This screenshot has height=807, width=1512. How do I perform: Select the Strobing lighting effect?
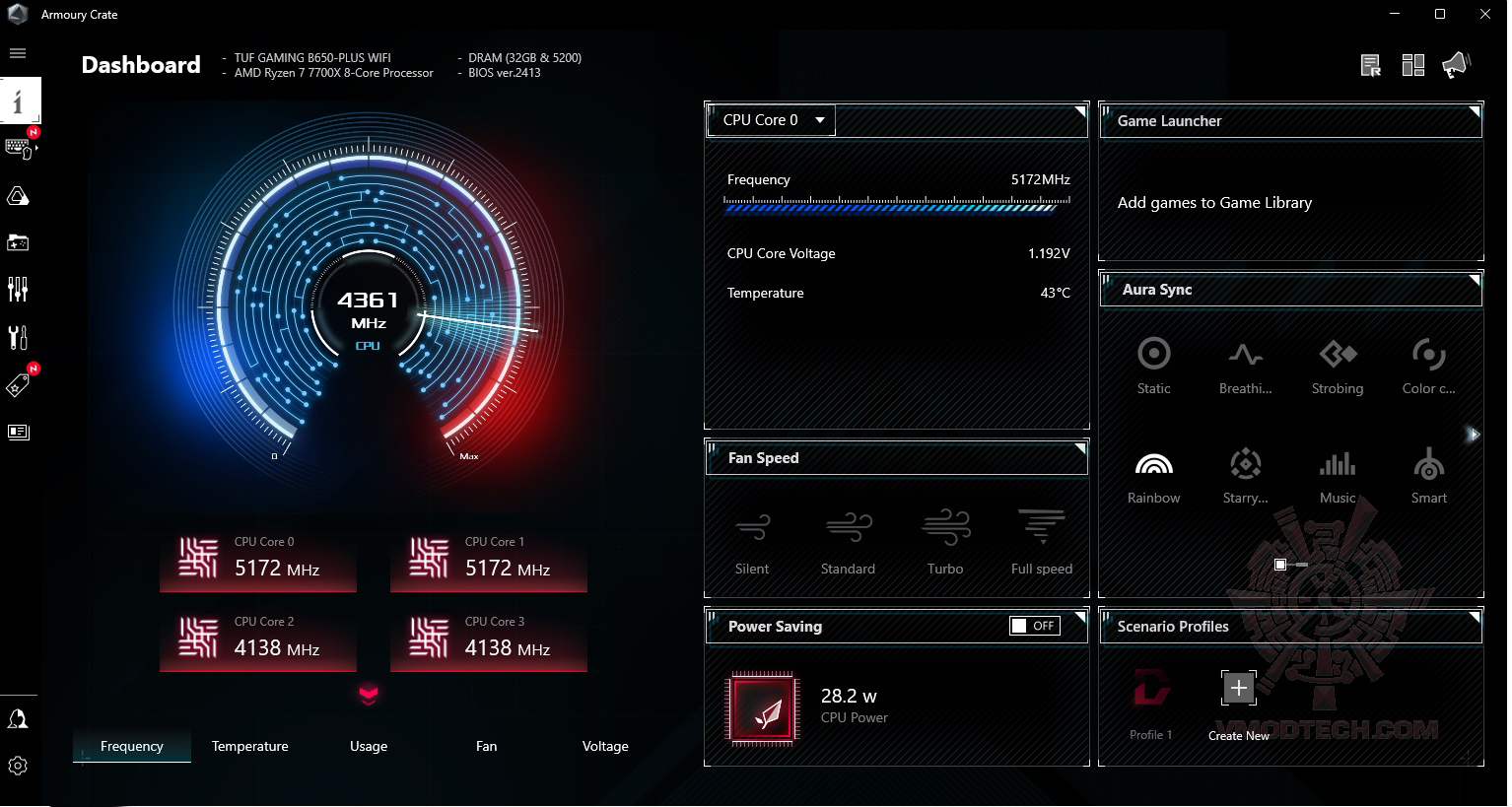click(x=1338, y=366)
